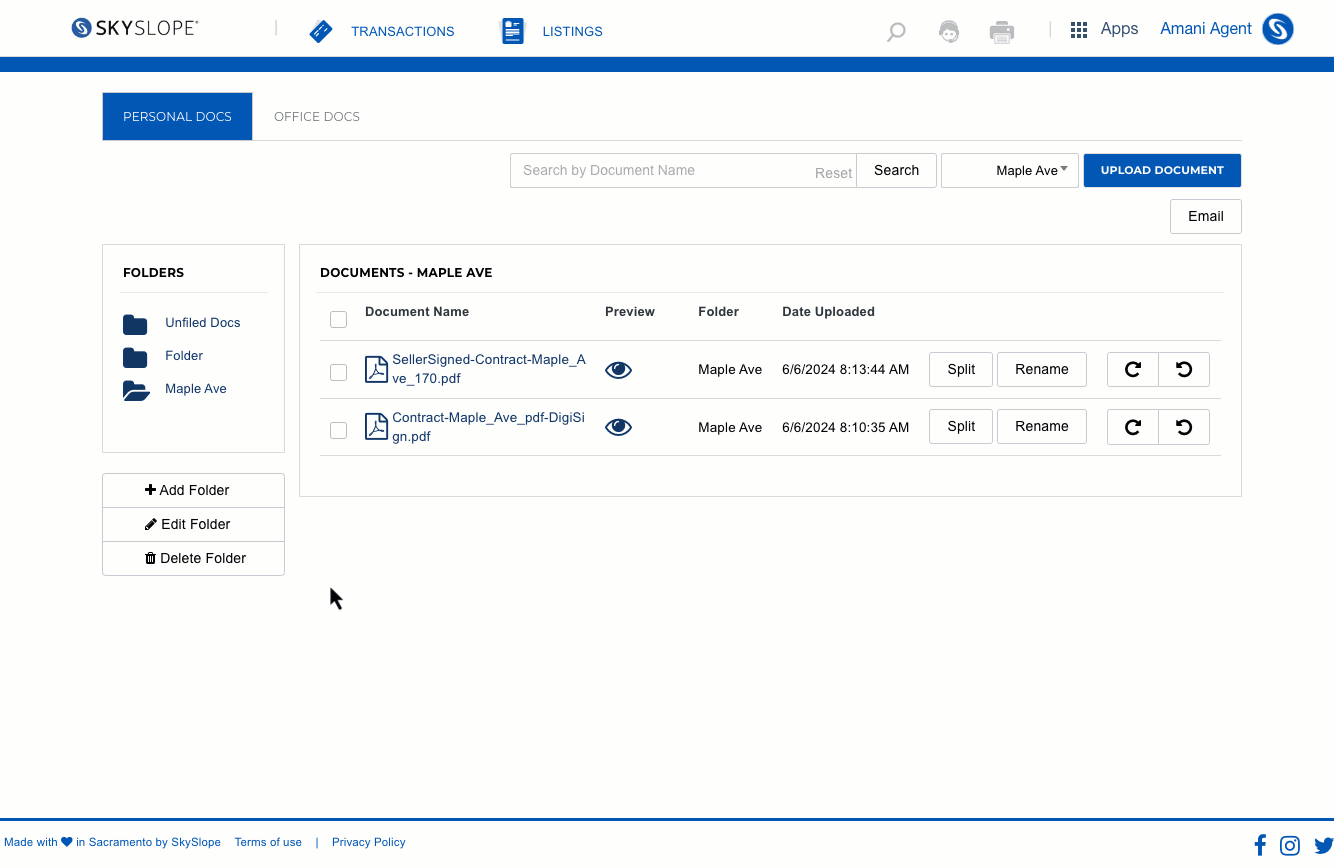Open the support agent headset icon
Screen dimensions: 1334x868
[949, 32]
